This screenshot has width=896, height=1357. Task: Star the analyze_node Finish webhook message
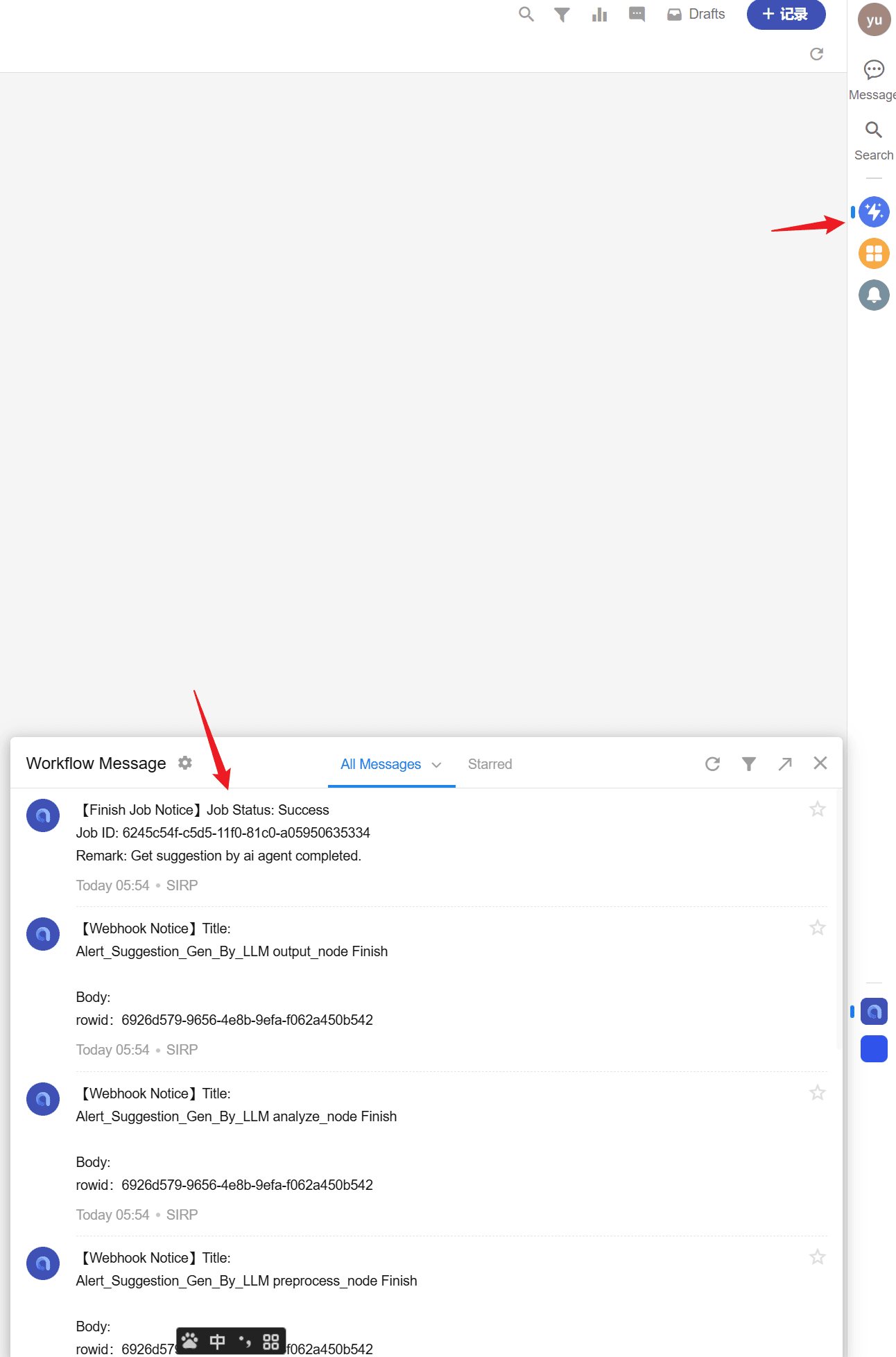[x=818, y=1093]
